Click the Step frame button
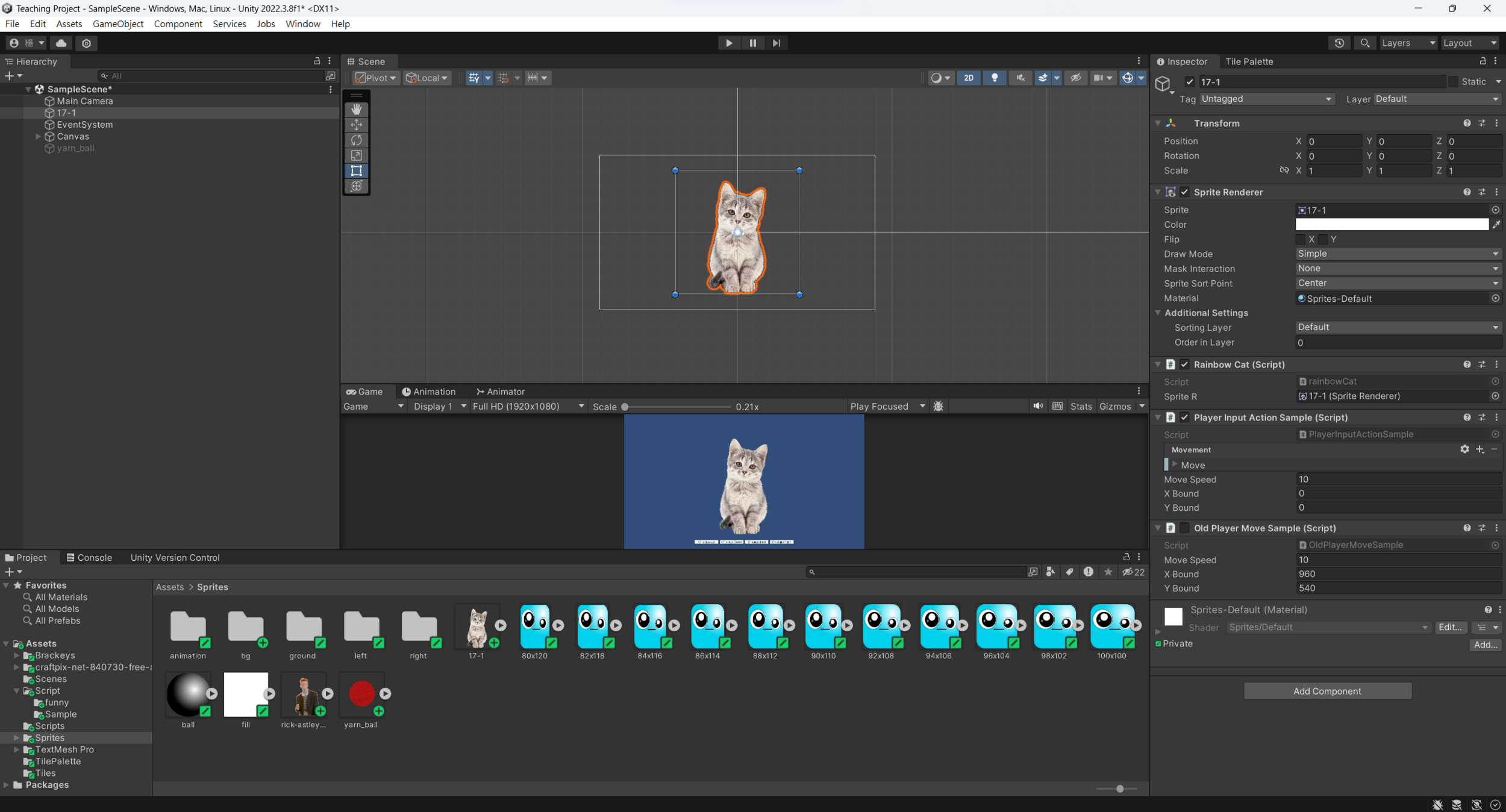 [776, 43]
